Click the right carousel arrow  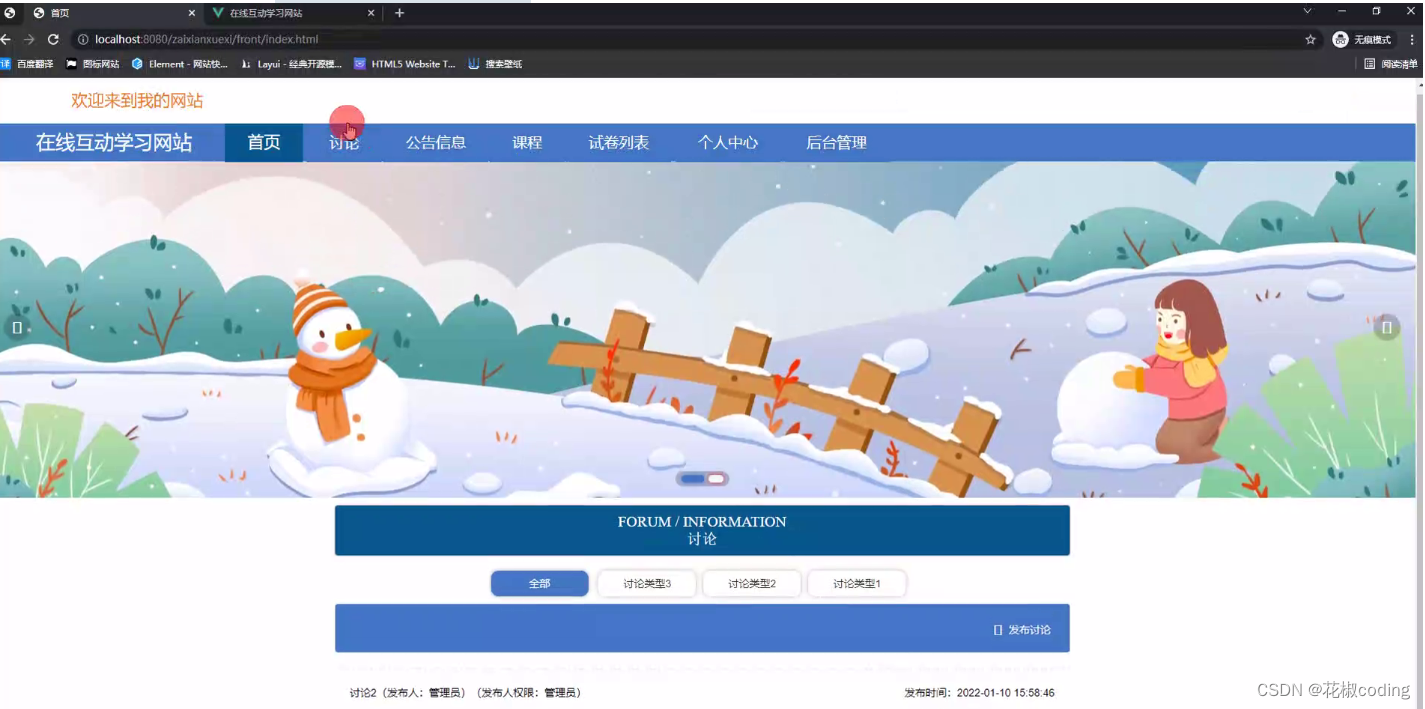click(x=1386, y=327)
